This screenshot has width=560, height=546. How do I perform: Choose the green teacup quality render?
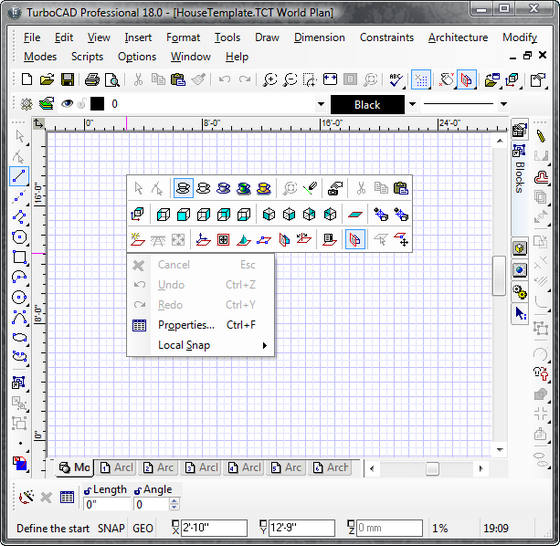click(244, 188)
